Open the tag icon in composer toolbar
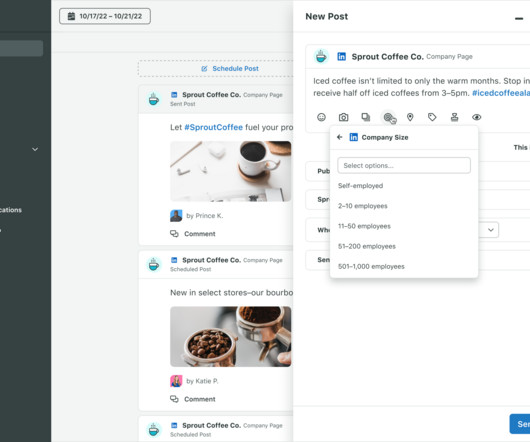Screen dimensions: 530x442 (432, 117)
